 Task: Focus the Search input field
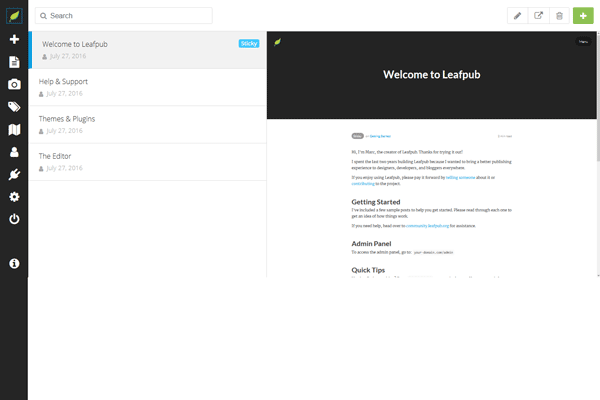click(x=124, y=16)
